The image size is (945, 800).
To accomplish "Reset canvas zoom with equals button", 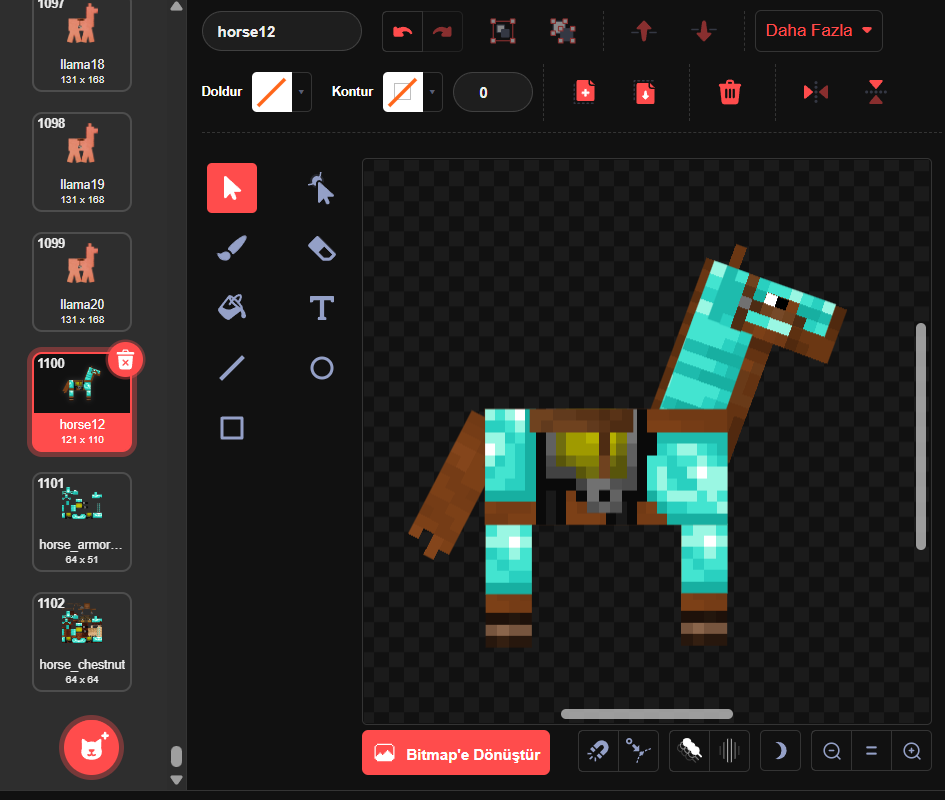I will 871,751.
